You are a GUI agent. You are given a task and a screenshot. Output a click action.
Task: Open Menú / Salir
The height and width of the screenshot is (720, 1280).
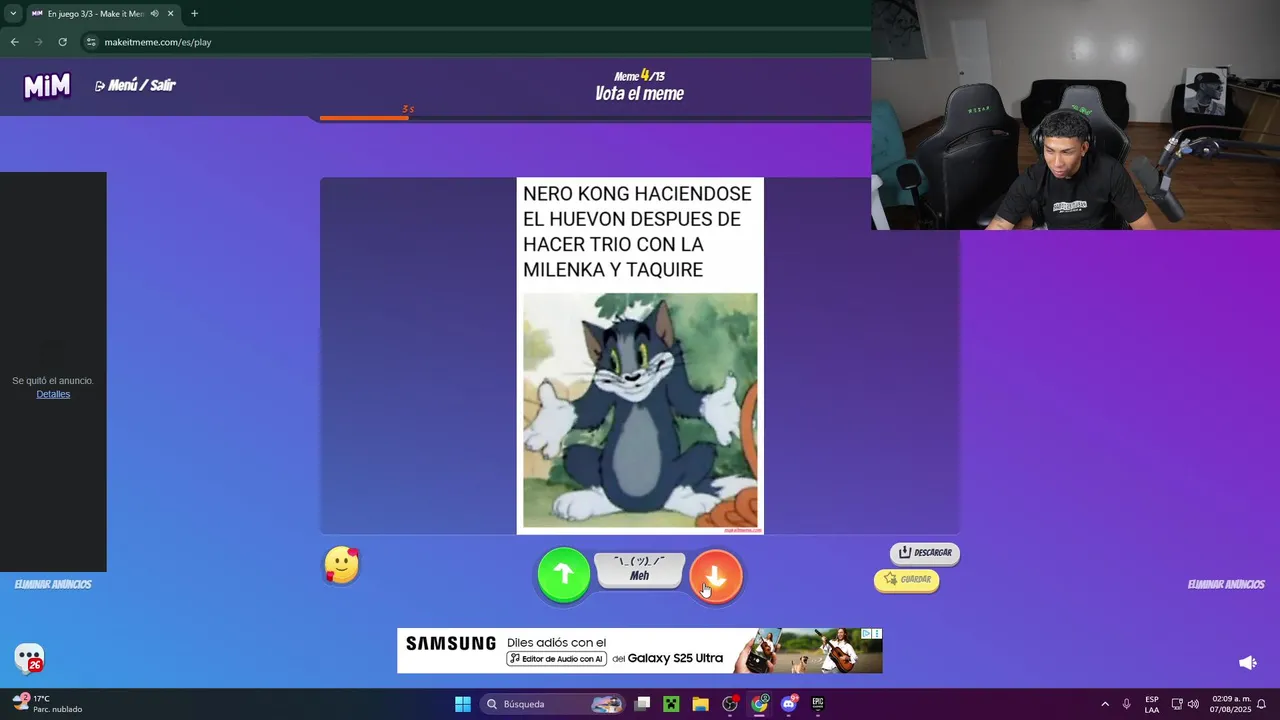tap(135, 85)
